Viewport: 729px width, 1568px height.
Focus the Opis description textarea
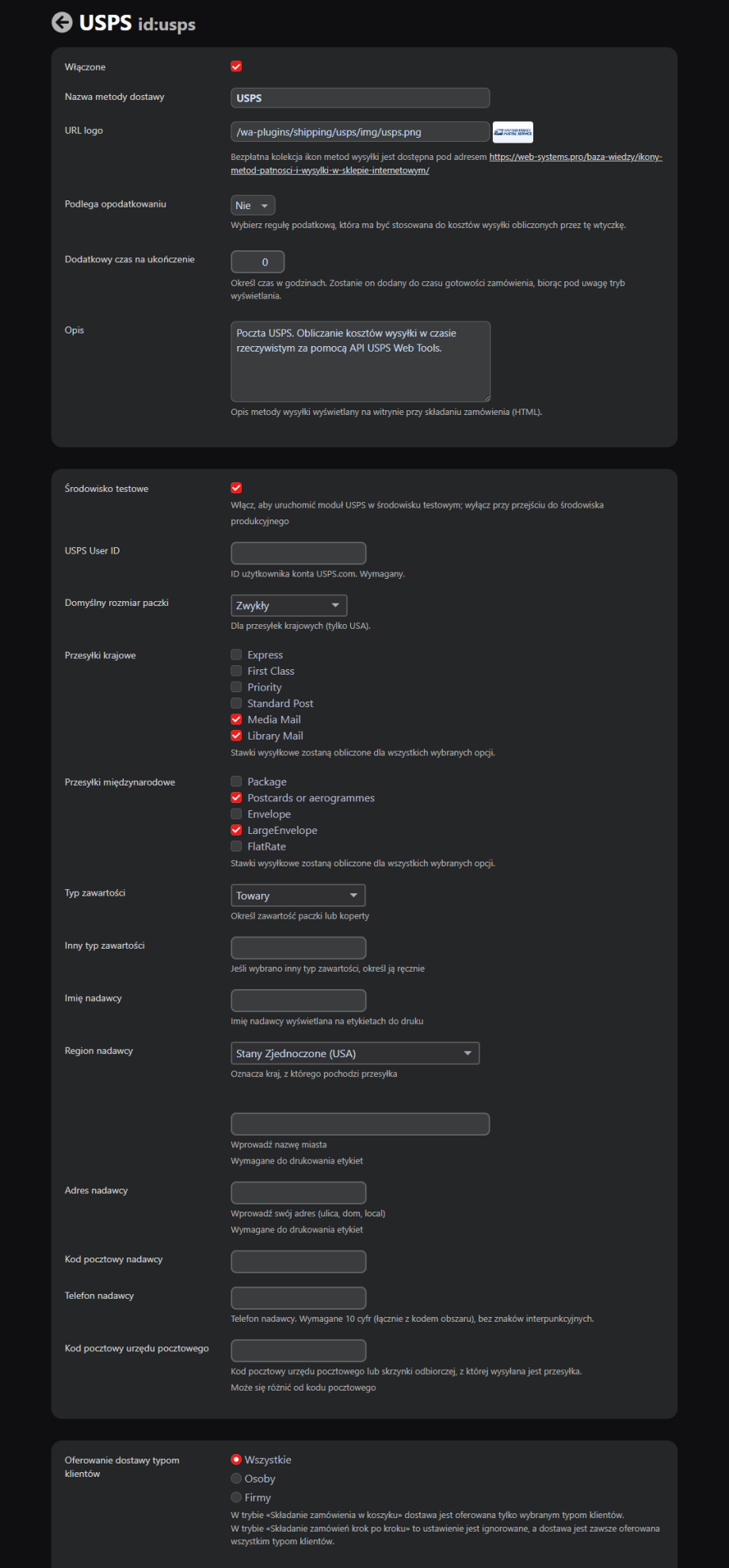point(360,361)
